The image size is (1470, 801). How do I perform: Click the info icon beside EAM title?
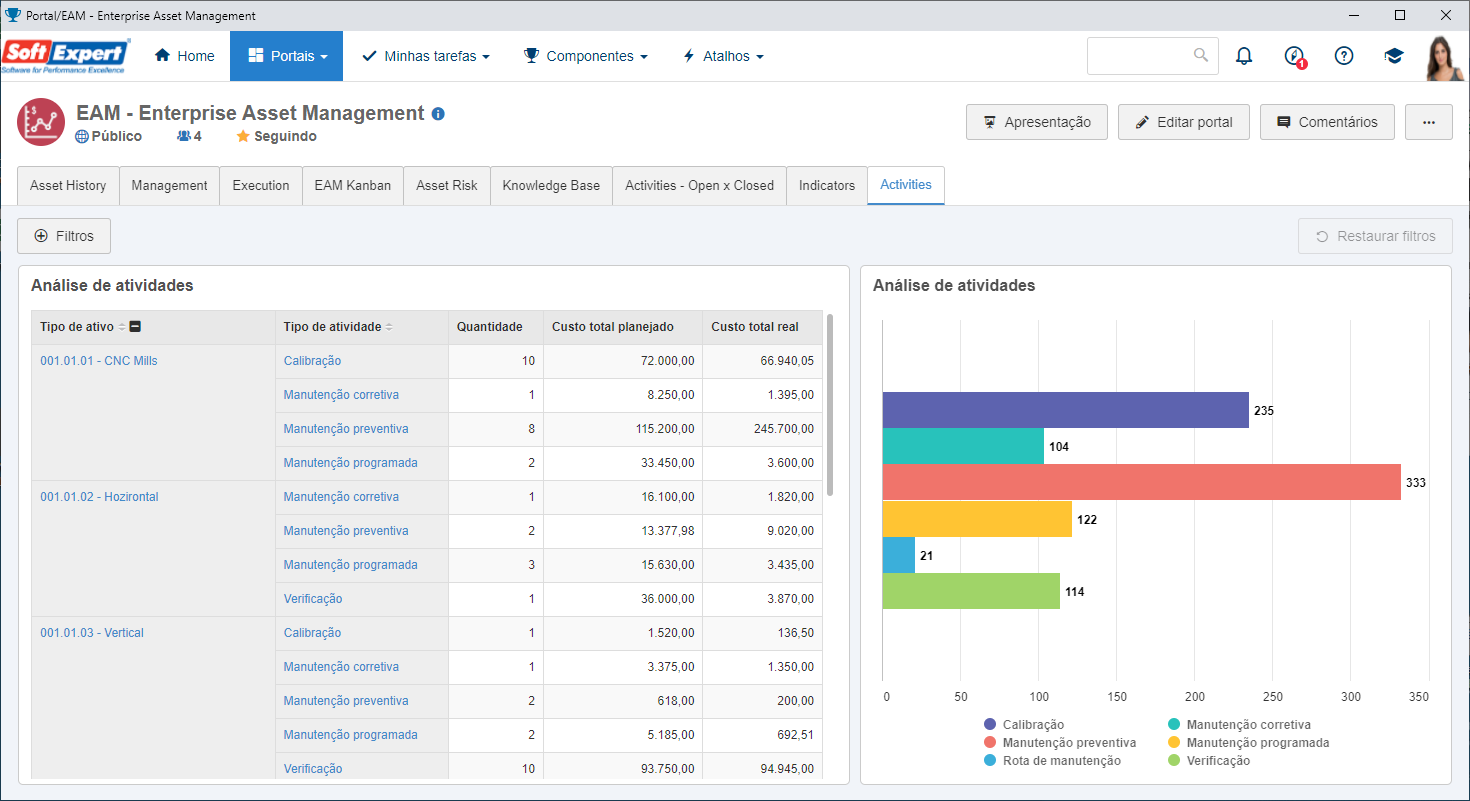[x=438, y=114]
